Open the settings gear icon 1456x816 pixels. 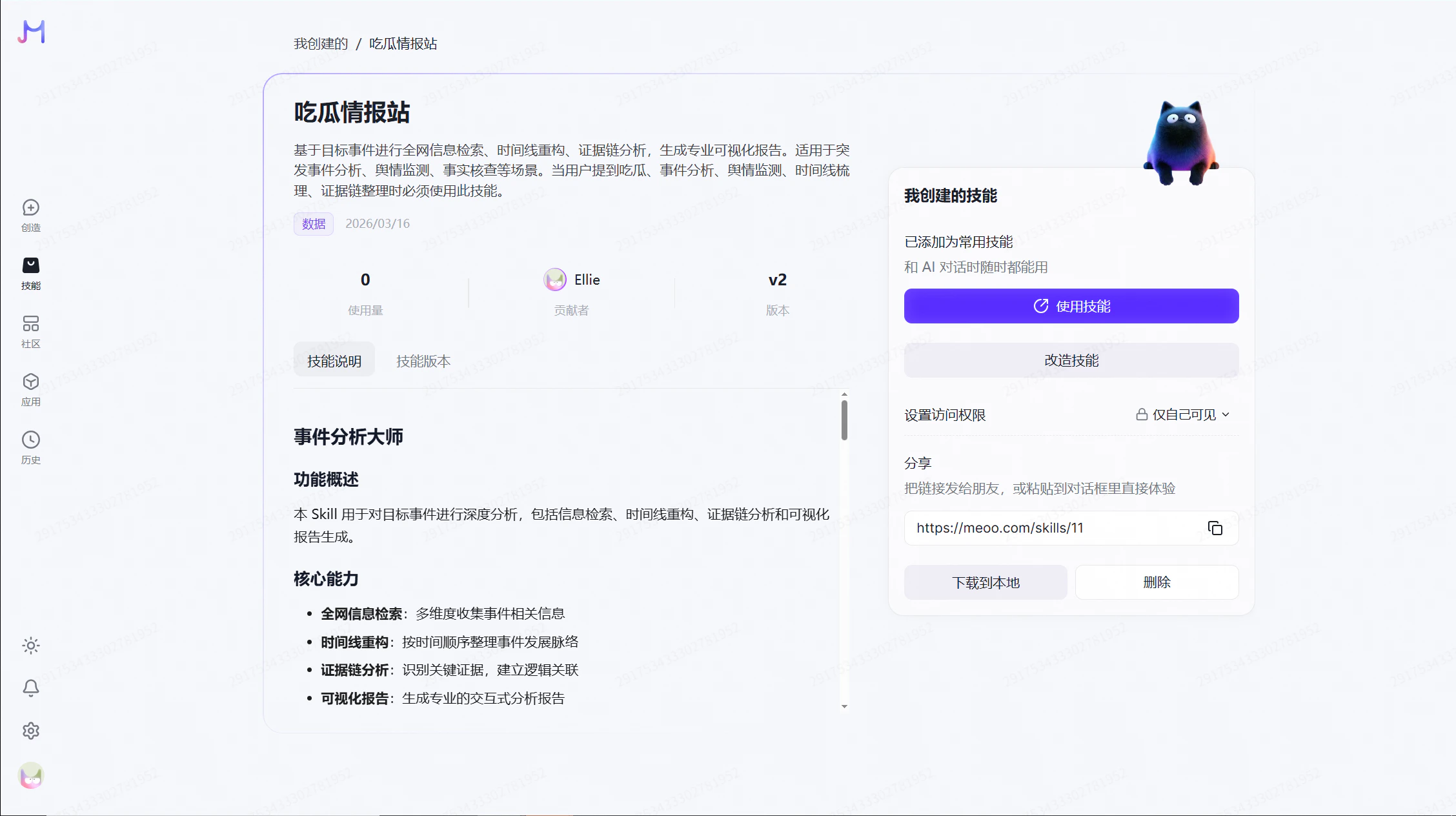pyautogui.click(x=31, y=731)
